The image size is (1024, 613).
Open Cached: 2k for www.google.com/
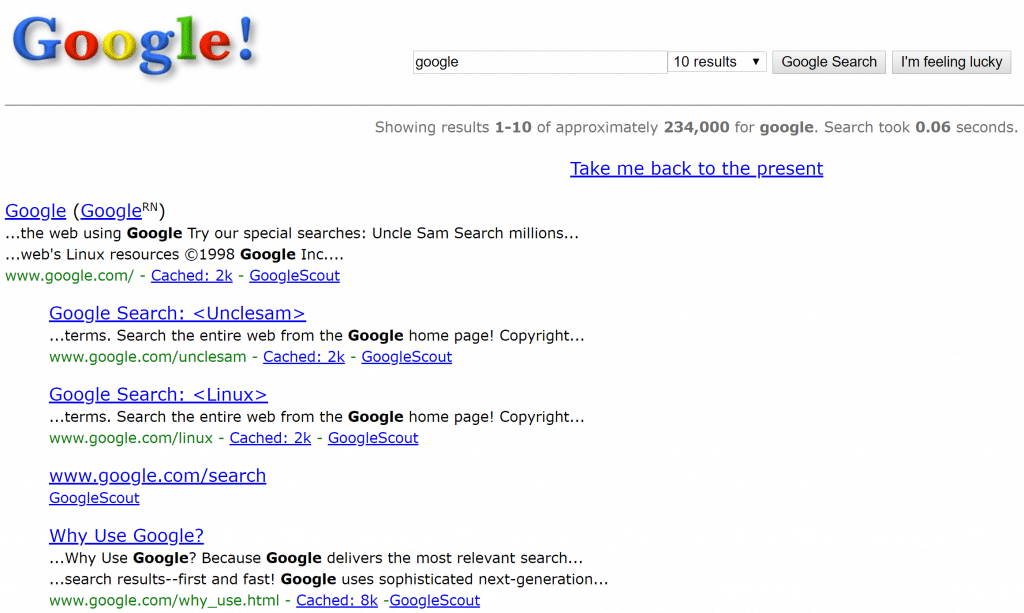(191, 275)
